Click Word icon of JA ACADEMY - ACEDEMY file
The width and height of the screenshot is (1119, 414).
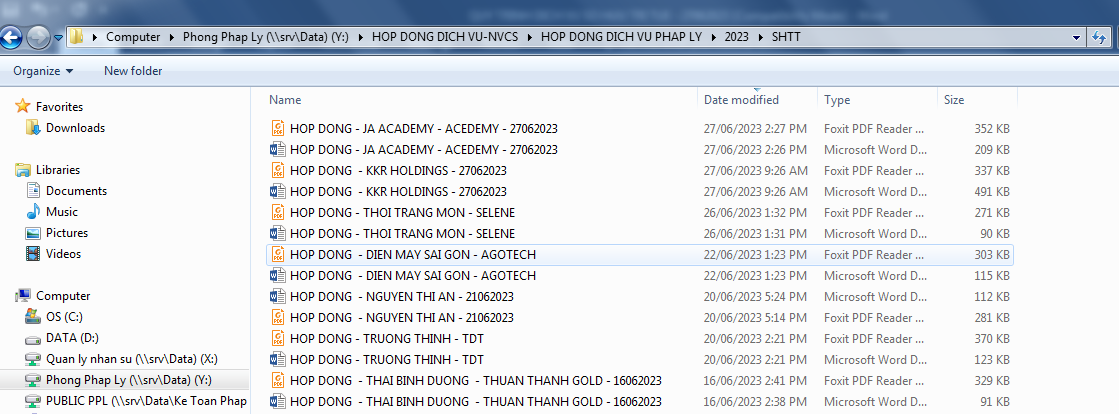278,149
